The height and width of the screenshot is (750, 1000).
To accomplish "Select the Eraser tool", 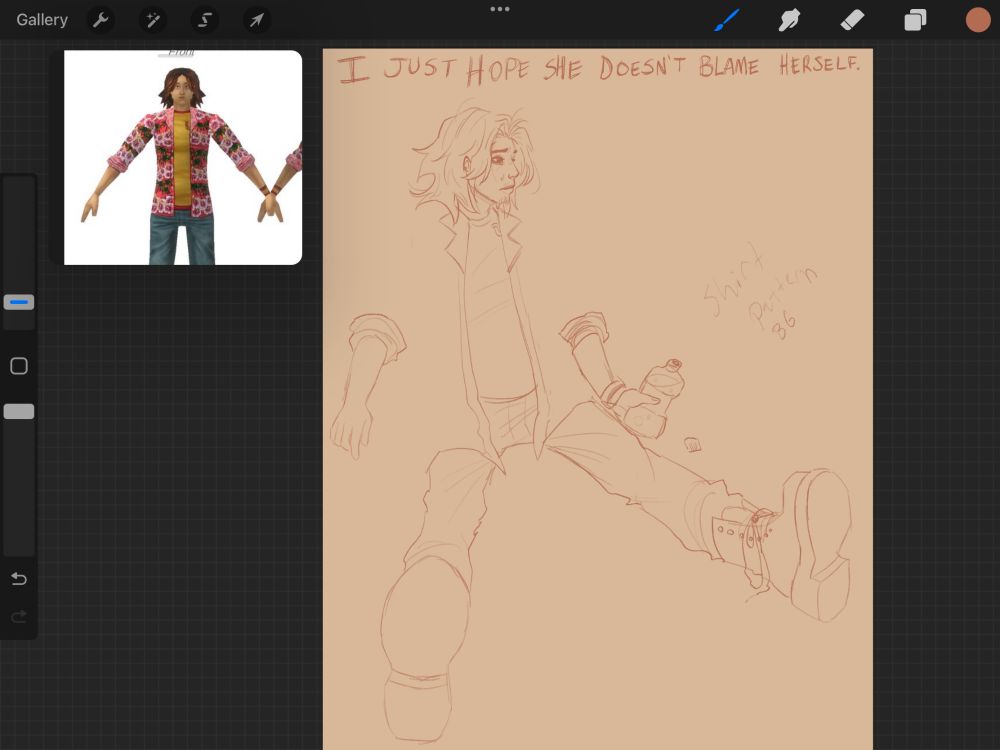I will click(852, 20).
